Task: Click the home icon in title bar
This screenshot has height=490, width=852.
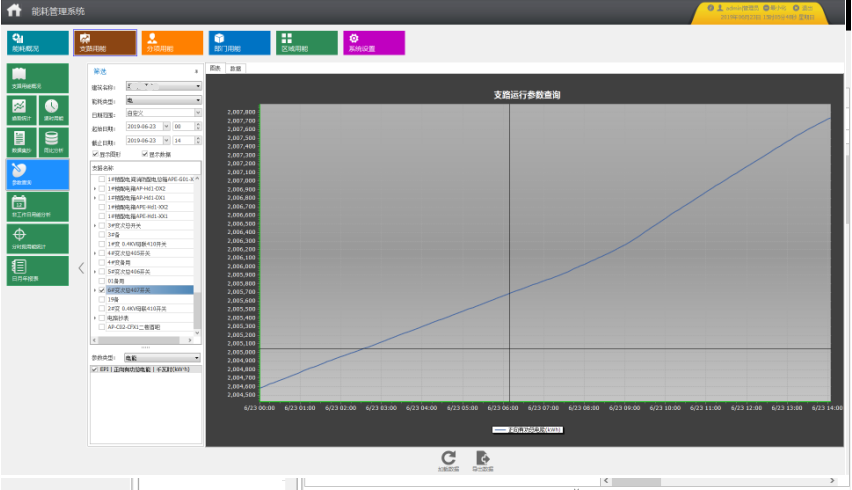Action: [x=14, y=11]
